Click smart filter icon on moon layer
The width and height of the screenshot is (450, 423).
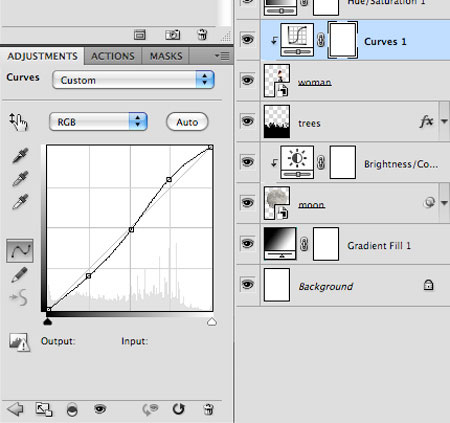pos(429,202)
